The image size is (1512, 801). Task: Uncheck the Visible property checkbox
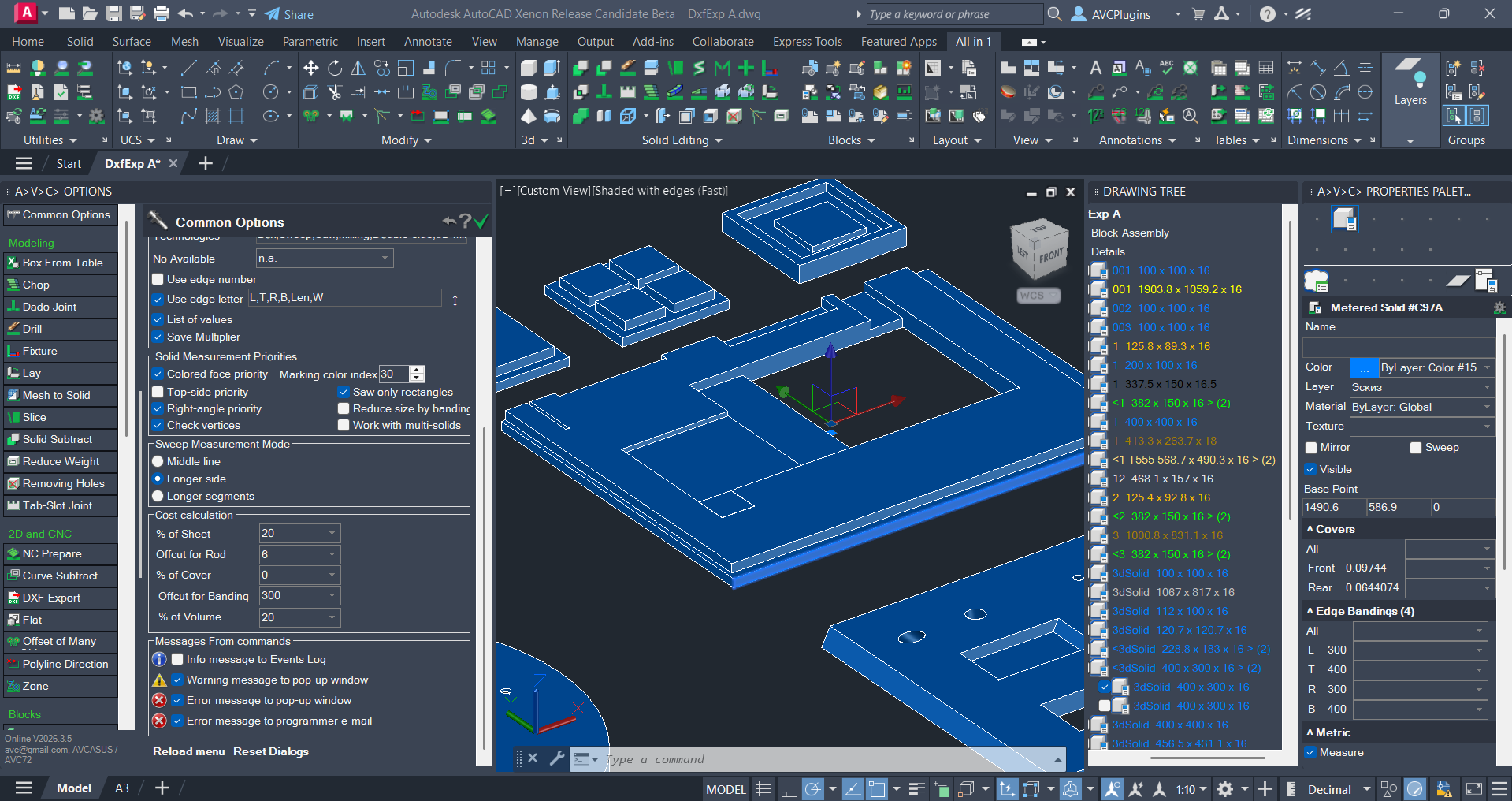(1311, 469)
